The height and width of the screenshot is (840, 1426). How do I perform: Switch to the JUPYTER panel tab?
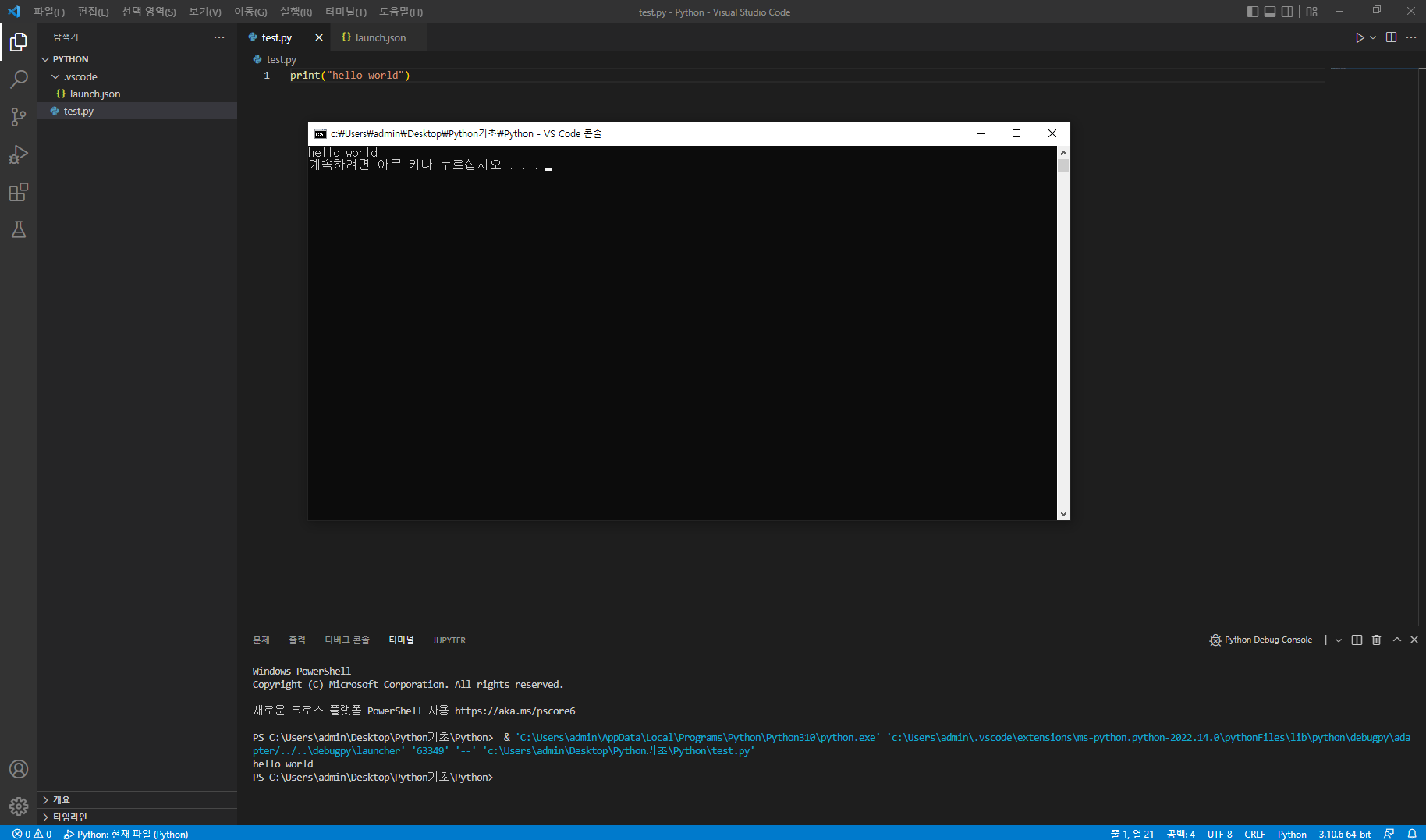pos(449,640)
